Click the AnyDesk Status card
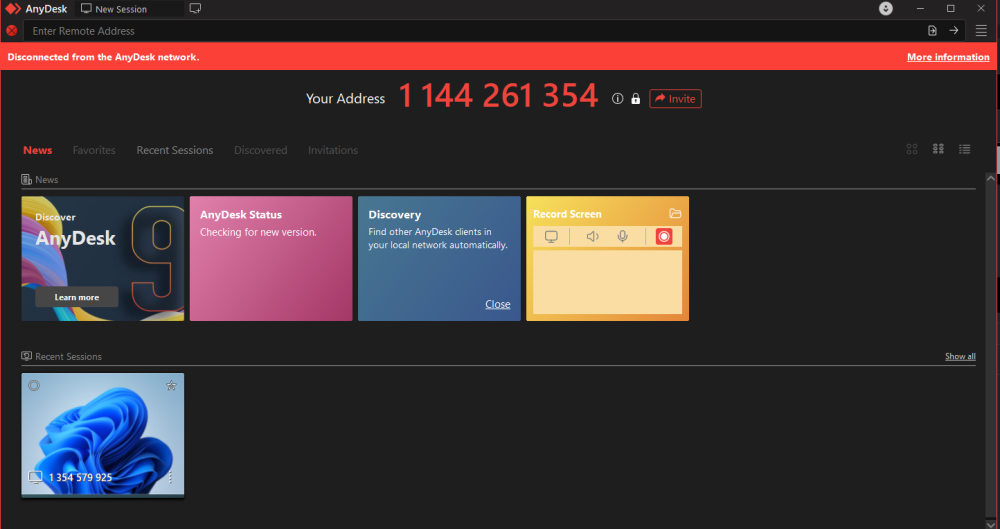 click(271, 258)
